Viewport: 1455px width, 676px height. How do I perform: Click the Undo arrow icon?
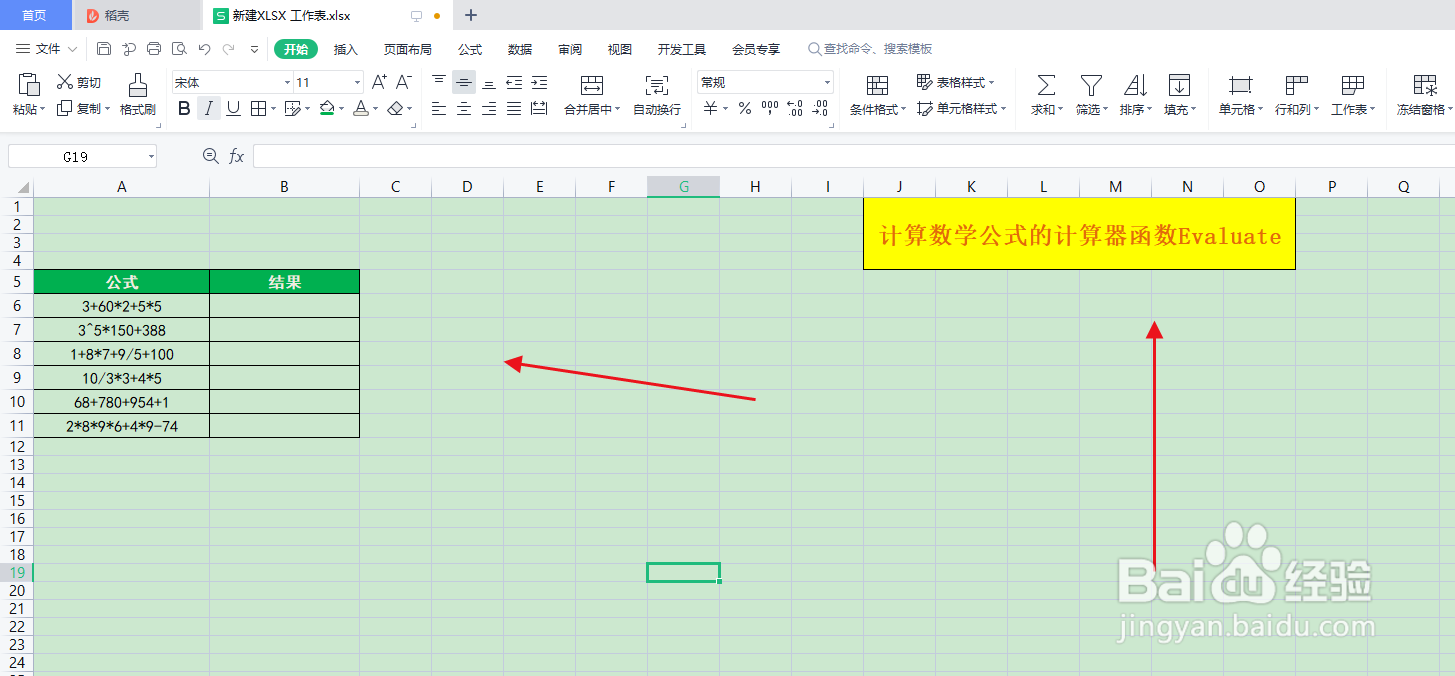pyautogui.click(x=204, y=49)
